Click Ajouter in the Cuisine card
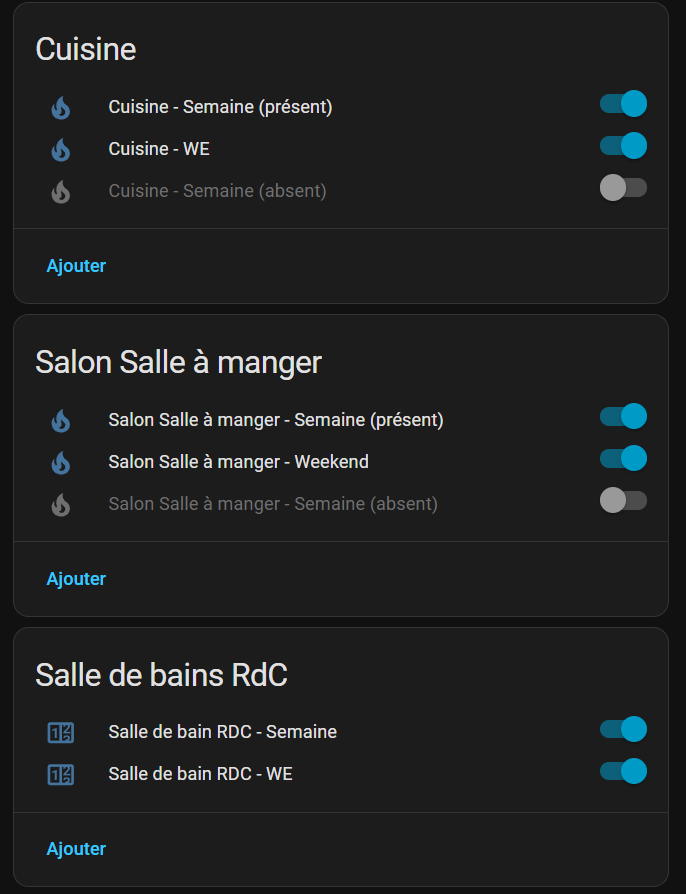 [x=76, y=266]
